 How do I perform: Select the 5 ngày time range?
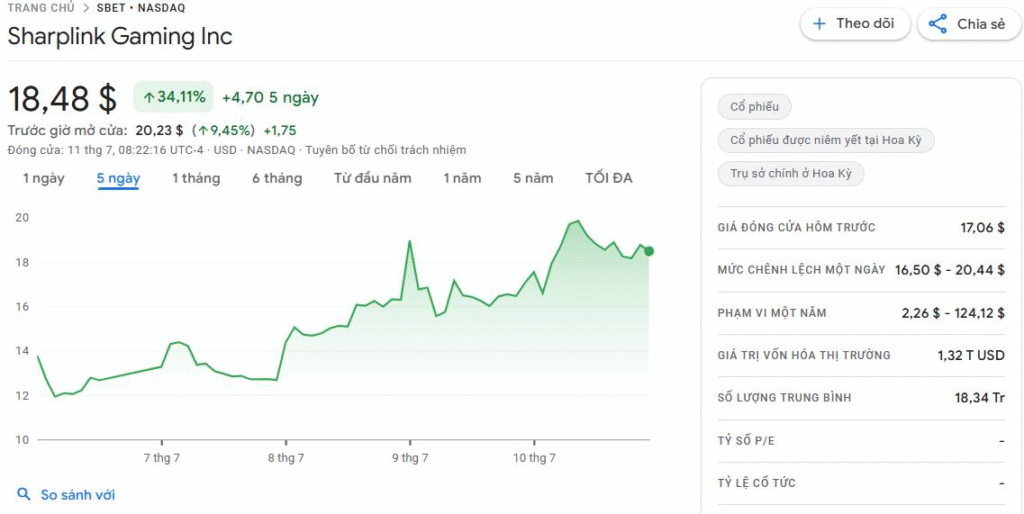point(119,178)
